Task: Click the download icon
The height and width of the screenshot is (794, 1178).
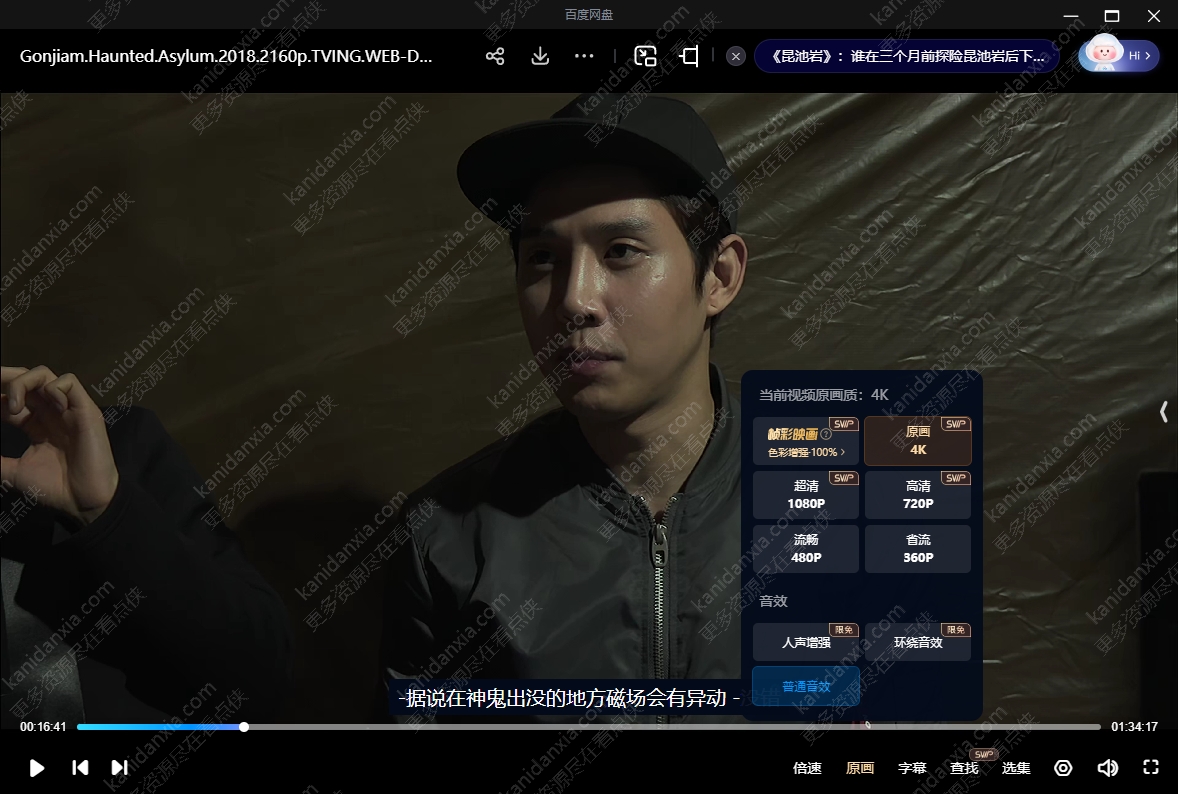Action: (x=540, y=56)
